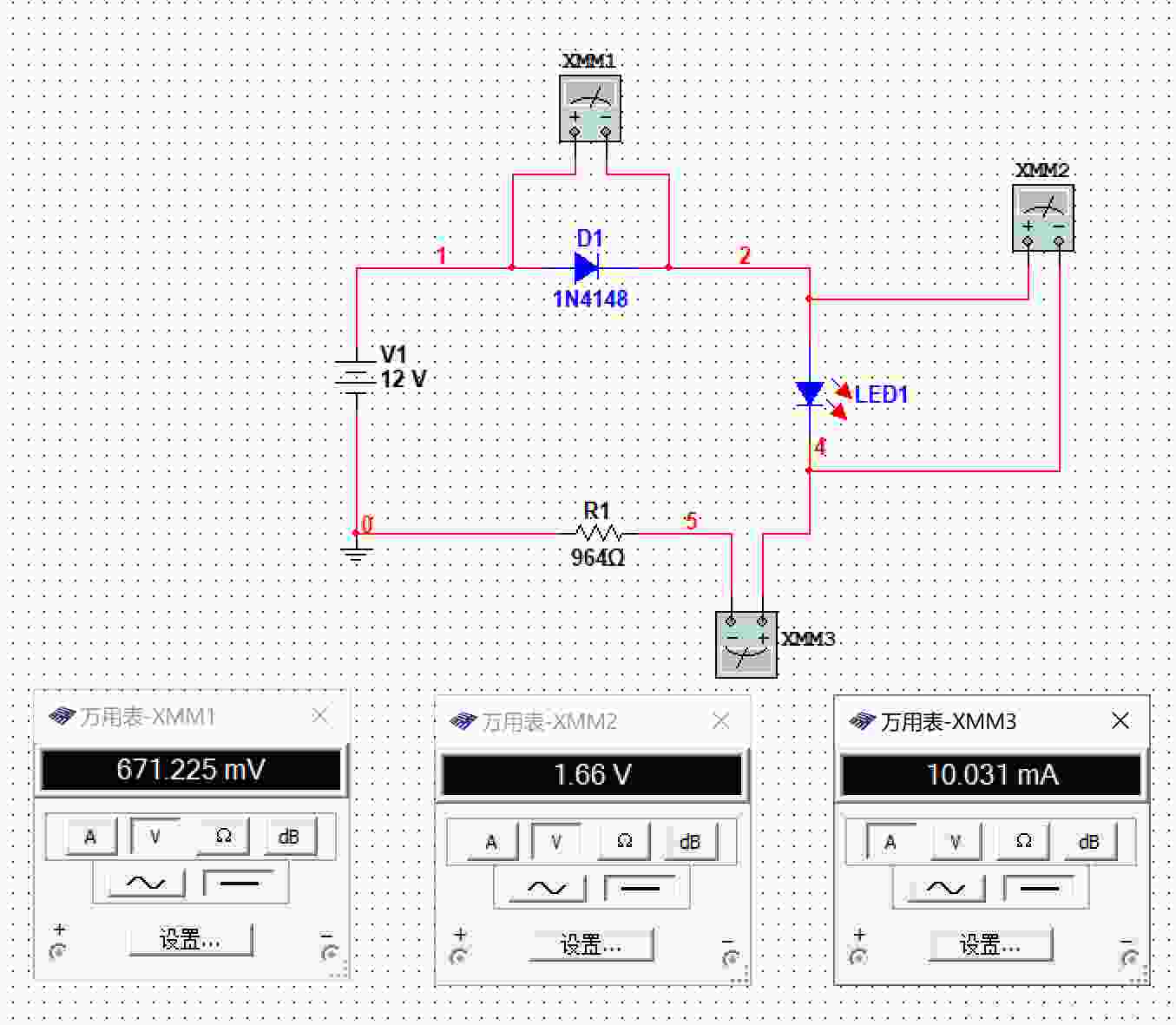Screen dimensions: 1176x1025
Task: Close the 万用表-XMM3 window
Action: (x=1120, y=721)
